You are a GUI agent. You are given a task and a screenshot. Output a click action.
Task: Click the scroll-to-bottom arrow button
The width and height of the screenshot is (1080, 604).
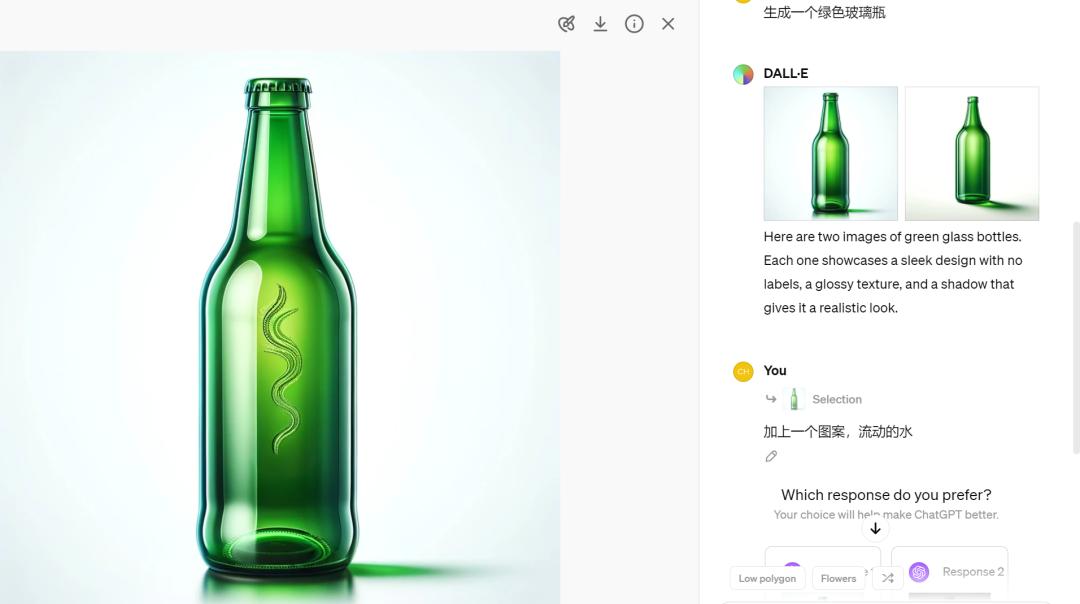coord(875,528)
